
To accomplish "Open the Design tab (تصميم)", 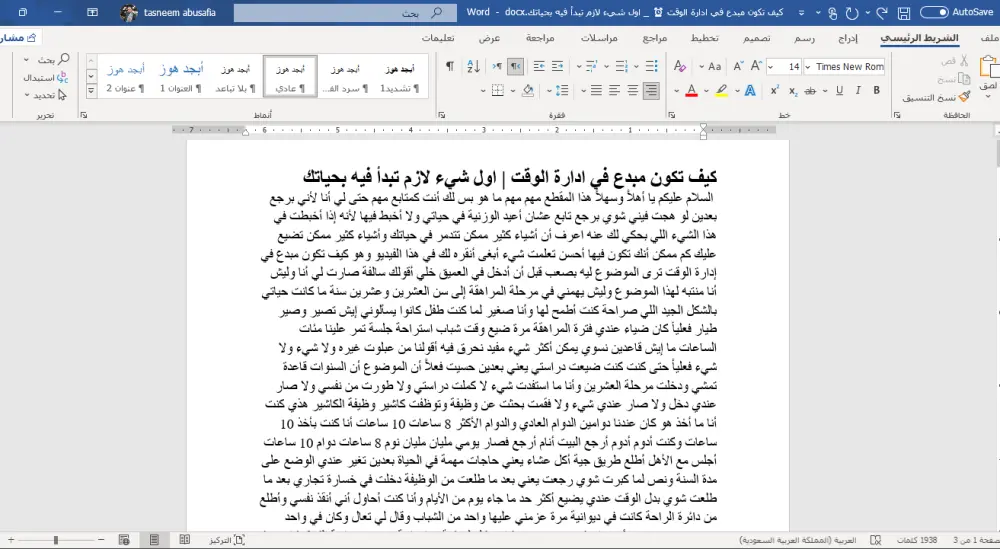I will point(756,38).
